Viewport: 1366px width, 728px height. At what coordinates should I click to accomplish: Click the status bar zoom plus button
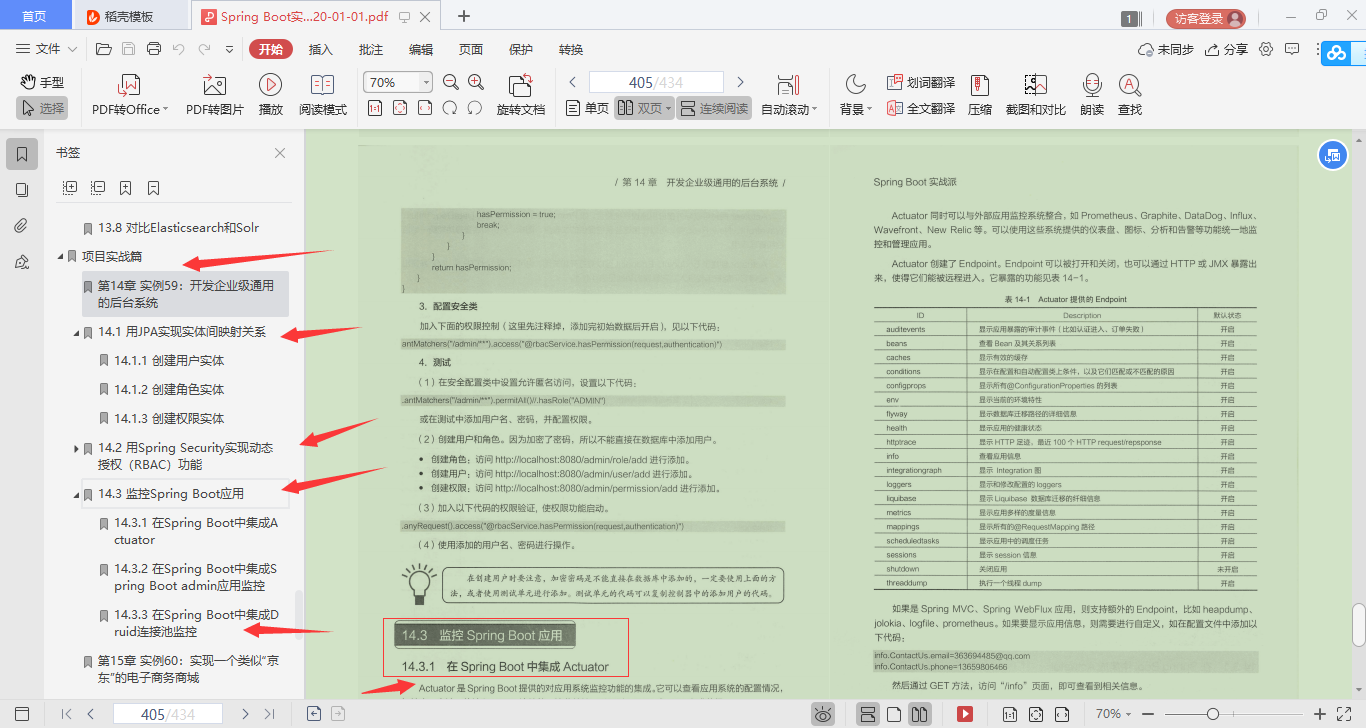1319,714
